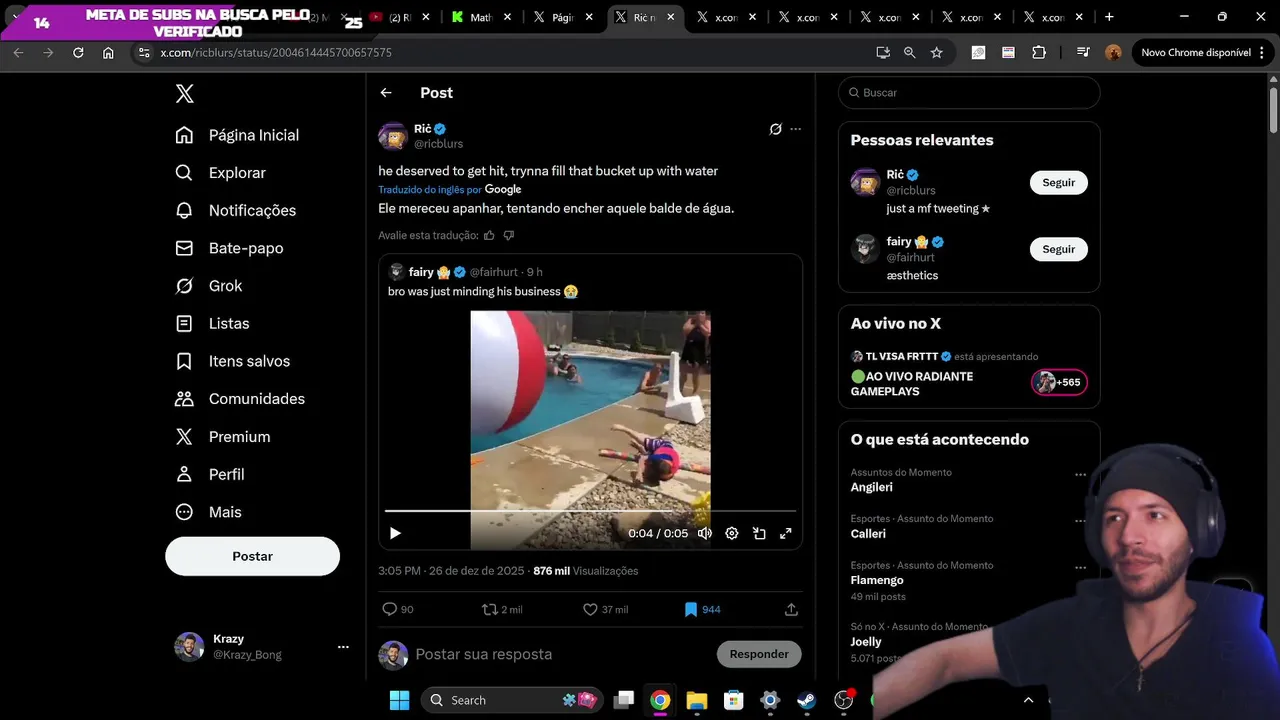Screen dimensions: 1280x720
Task: Open Steam from the taskbar
Action: (806, 700)
